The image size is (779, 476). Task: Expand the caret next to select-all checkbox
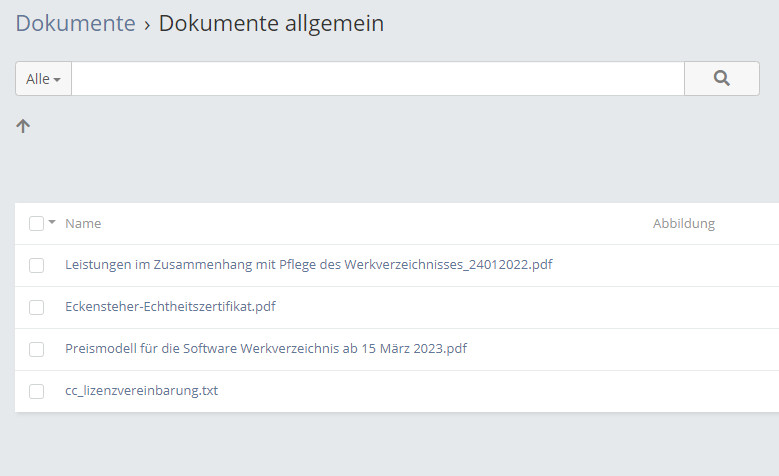click(x=52, y=222)
